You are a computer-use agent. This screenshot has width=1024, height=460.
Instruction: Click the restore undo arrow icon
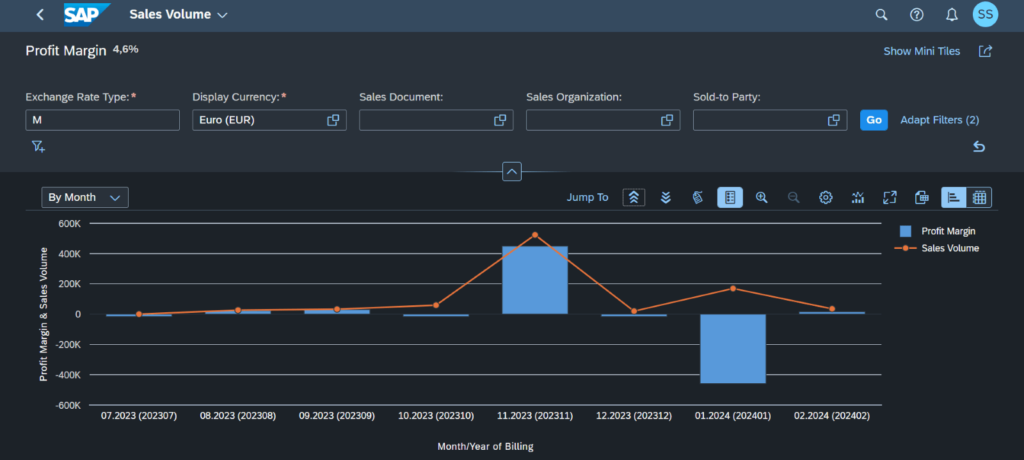click(x=979, y=146)
